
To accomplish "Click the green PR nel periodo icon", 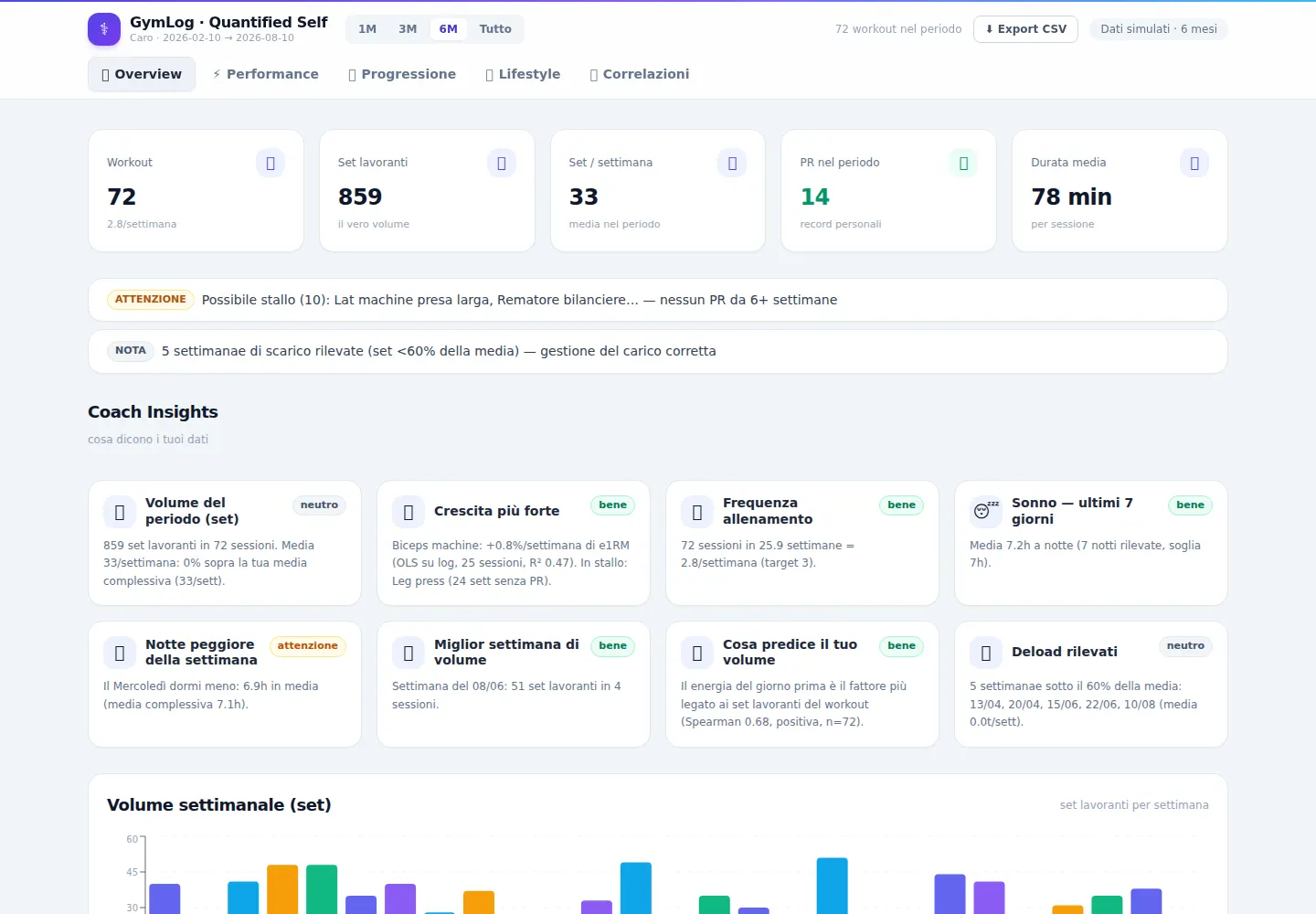I will pyautogui.click(x=963, y=163).
